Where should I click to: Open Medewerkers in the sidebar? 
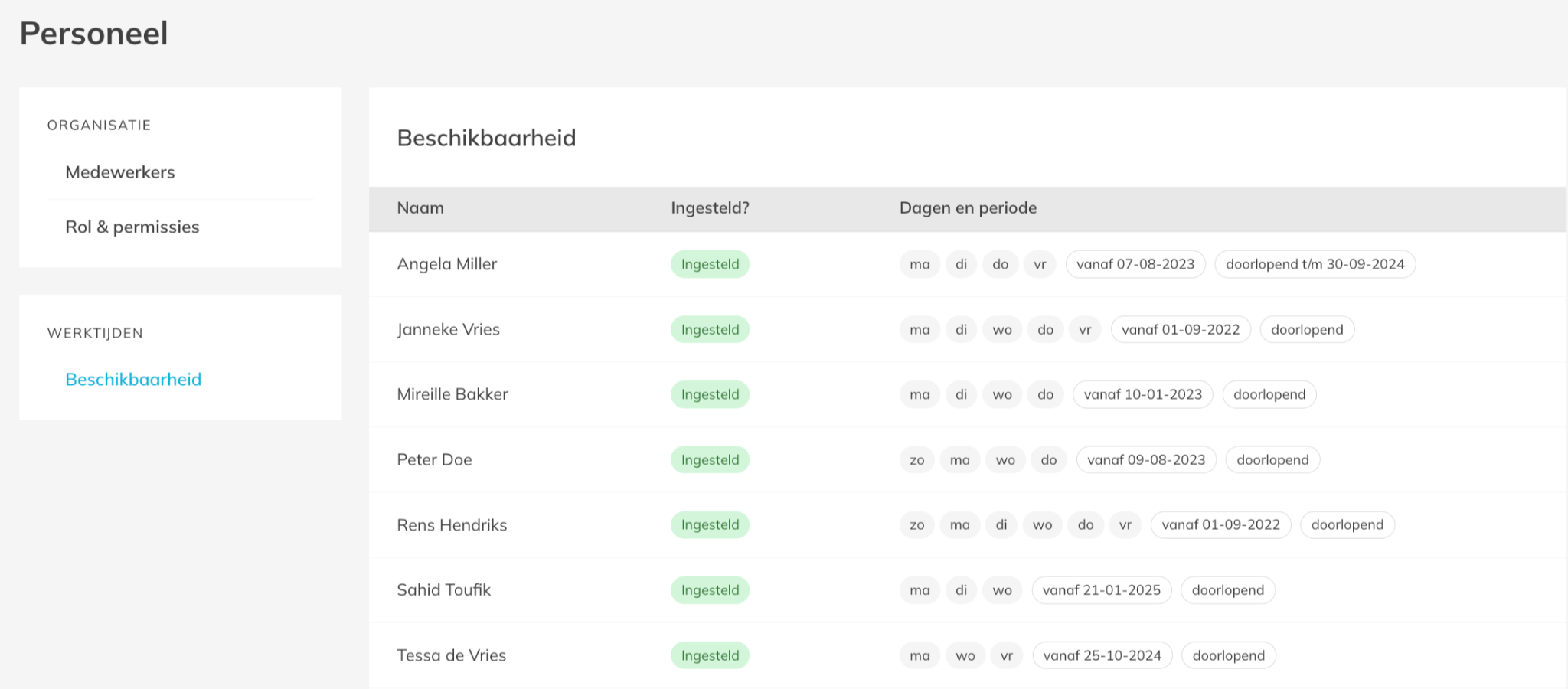pyautogui.click(x=120, y=172)
